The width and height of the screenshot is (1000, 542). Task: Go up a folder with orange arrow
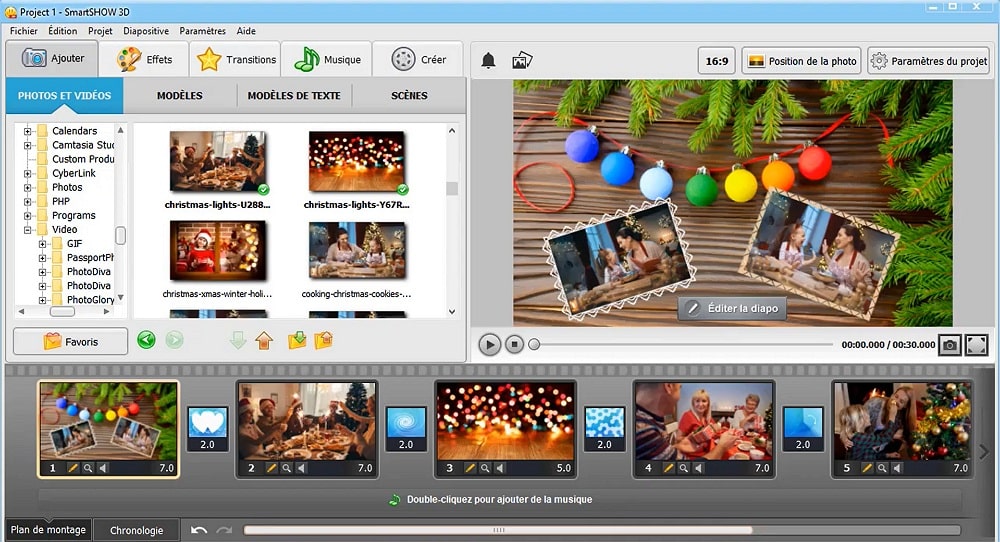tap(264, 341)
